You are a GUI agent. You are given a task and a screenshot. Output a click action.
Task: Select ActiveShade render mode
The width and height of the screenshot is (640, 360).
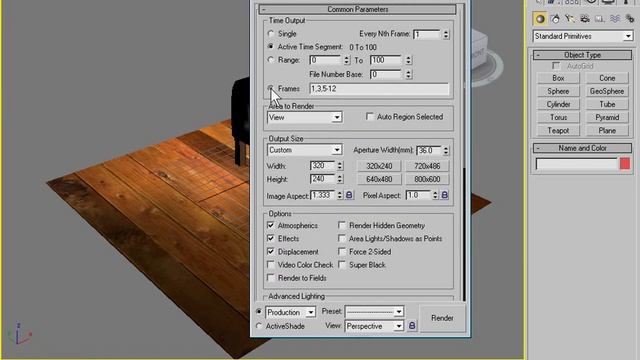point(259,326)
